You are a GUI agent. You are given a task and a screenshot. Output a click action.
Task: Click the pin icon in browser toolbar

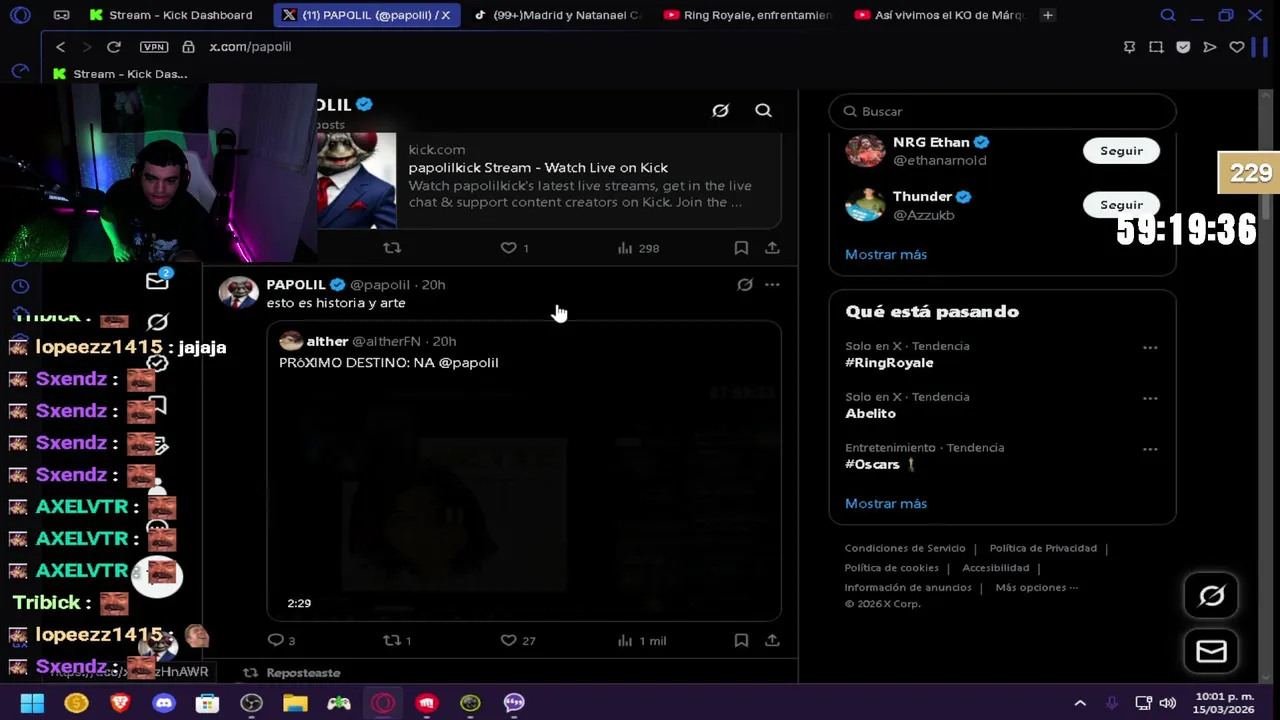click(x=1129, y=47)
